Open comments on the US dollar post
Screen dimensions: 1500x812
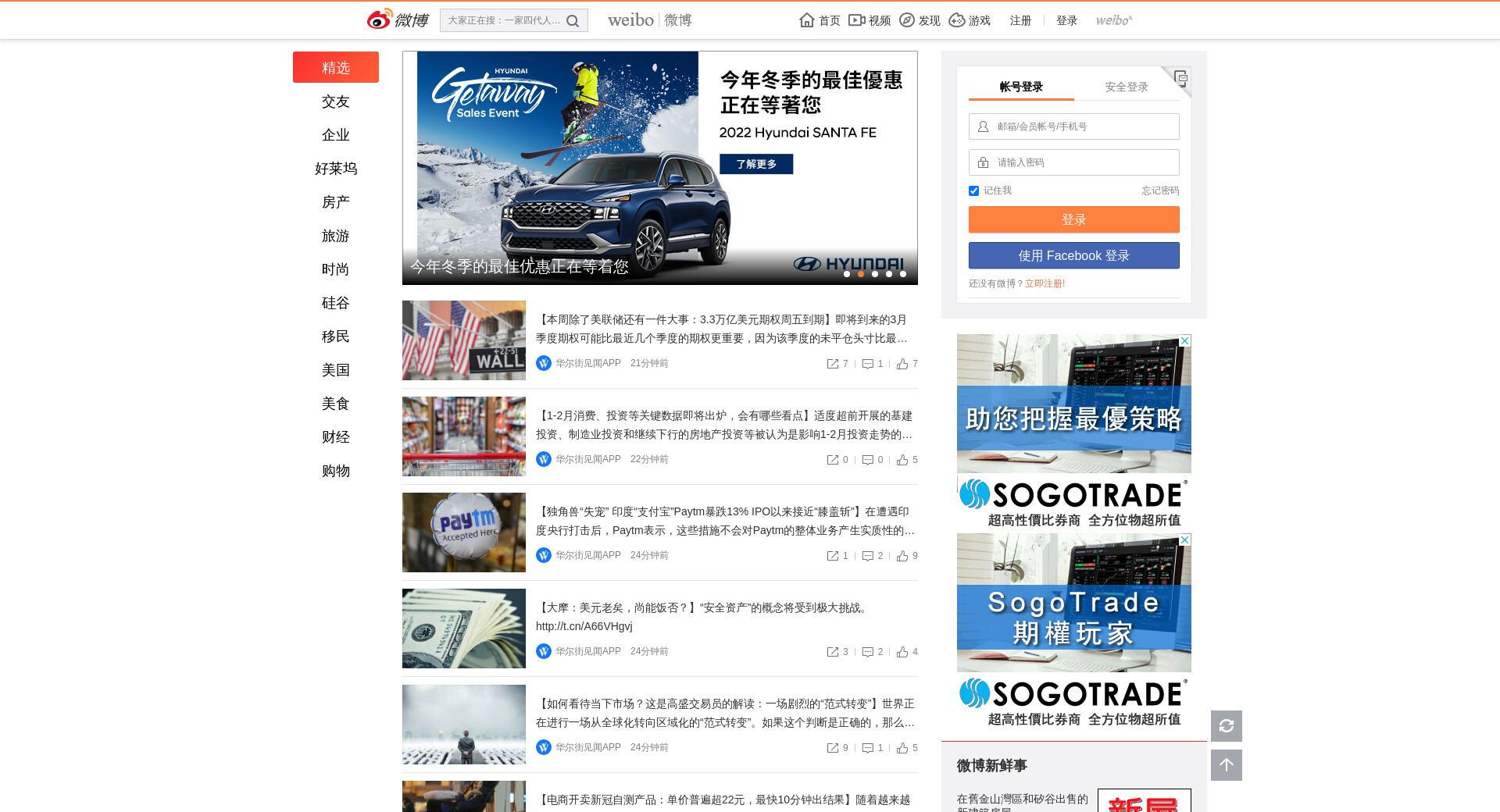[868, 652]
